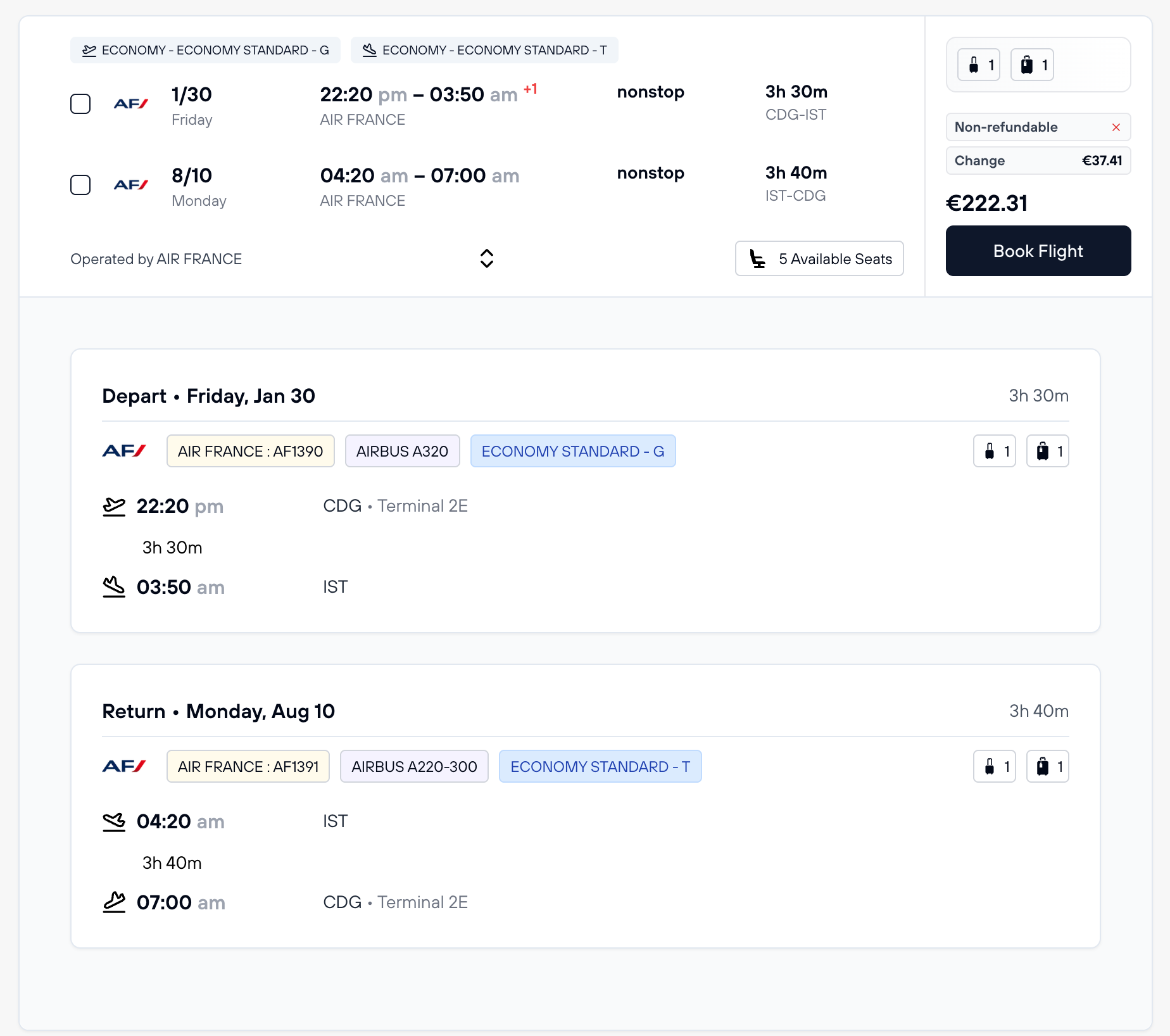
Task: Click the carry-on bag icon in summary
Action: pos(978,65)
